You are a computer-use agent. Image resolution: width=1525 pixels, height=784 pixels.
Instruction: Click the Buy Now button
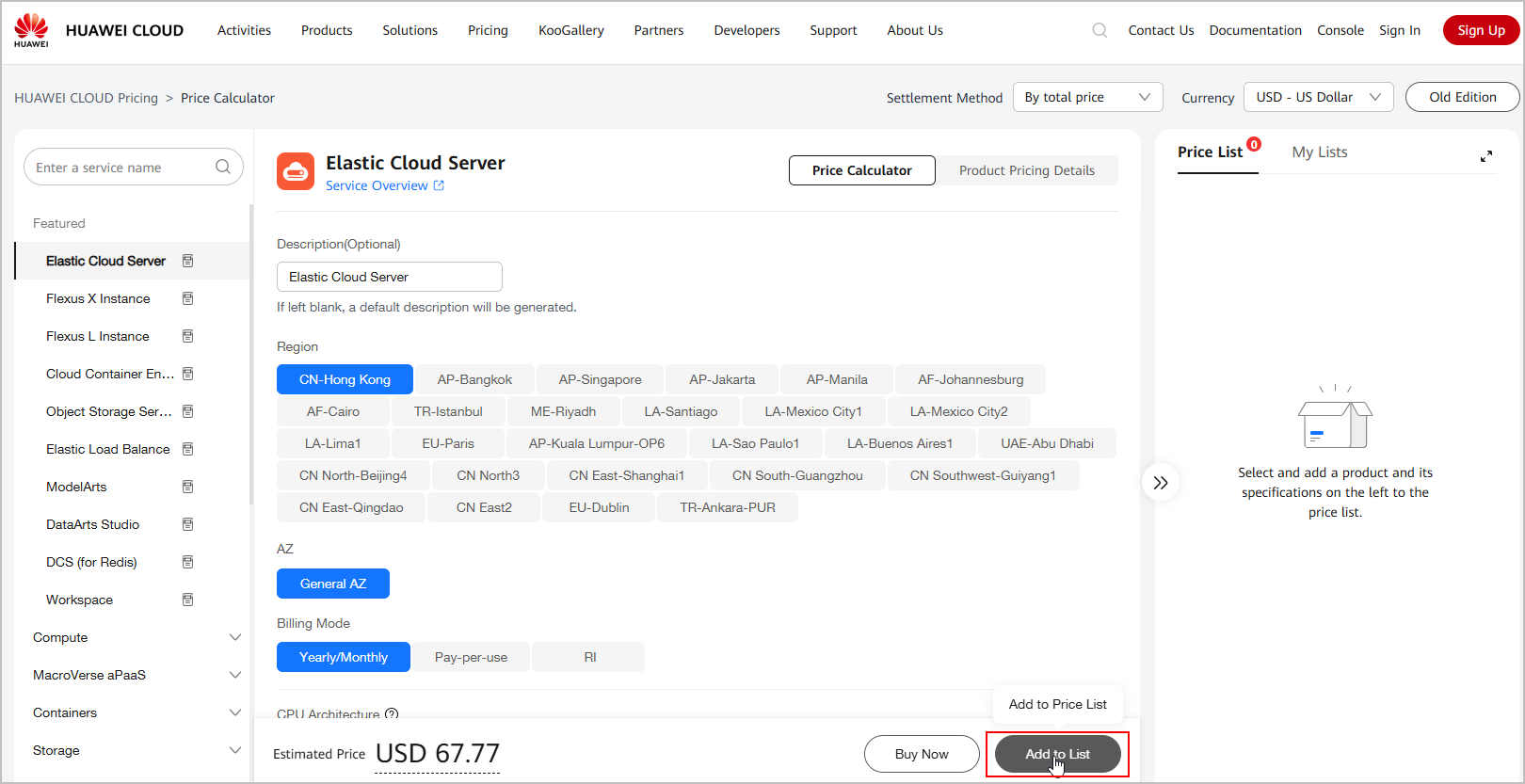click(x=921, y=754)
